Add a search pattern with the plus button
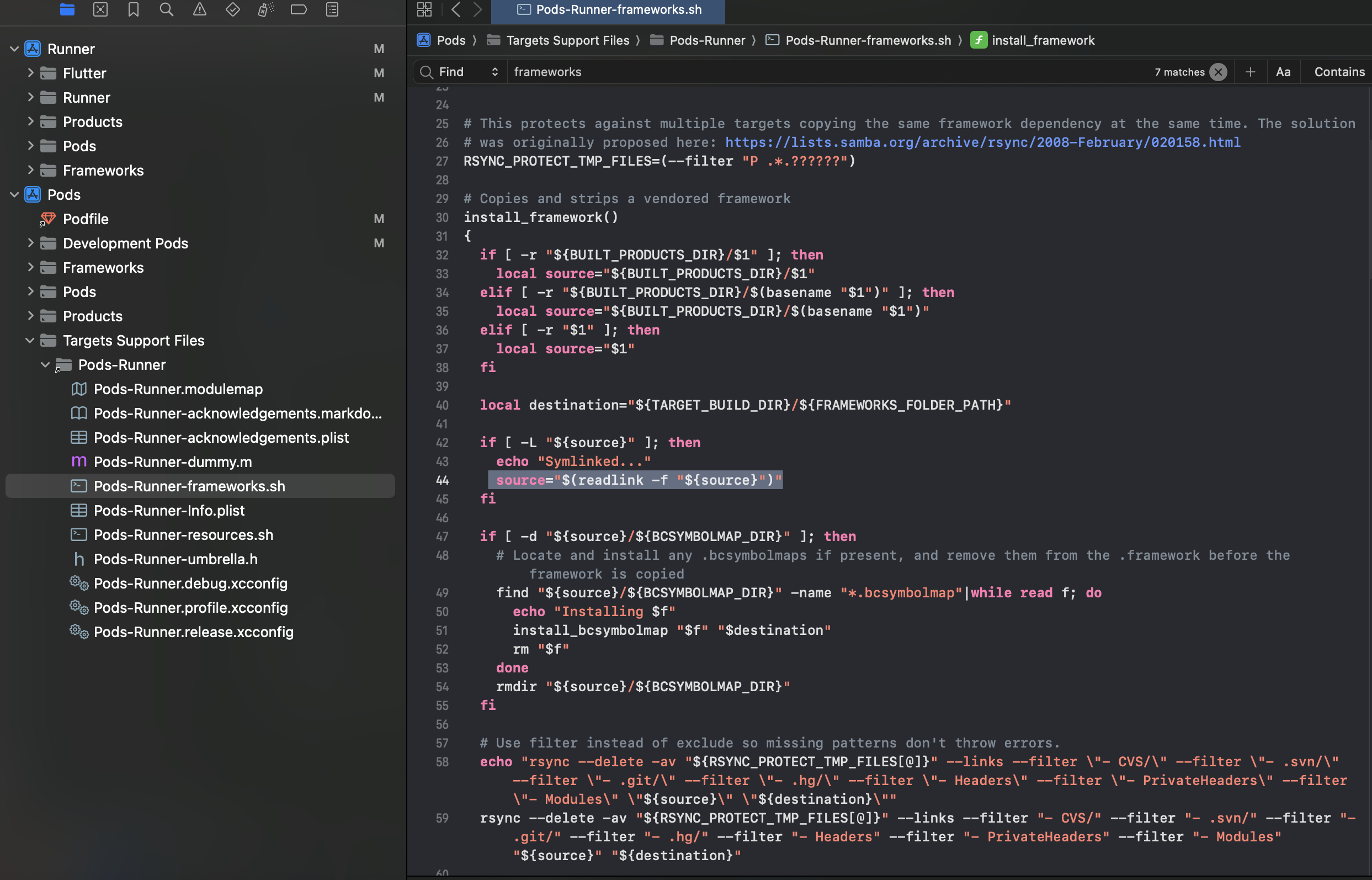 pyautogui.click(x=1251, y=72)
